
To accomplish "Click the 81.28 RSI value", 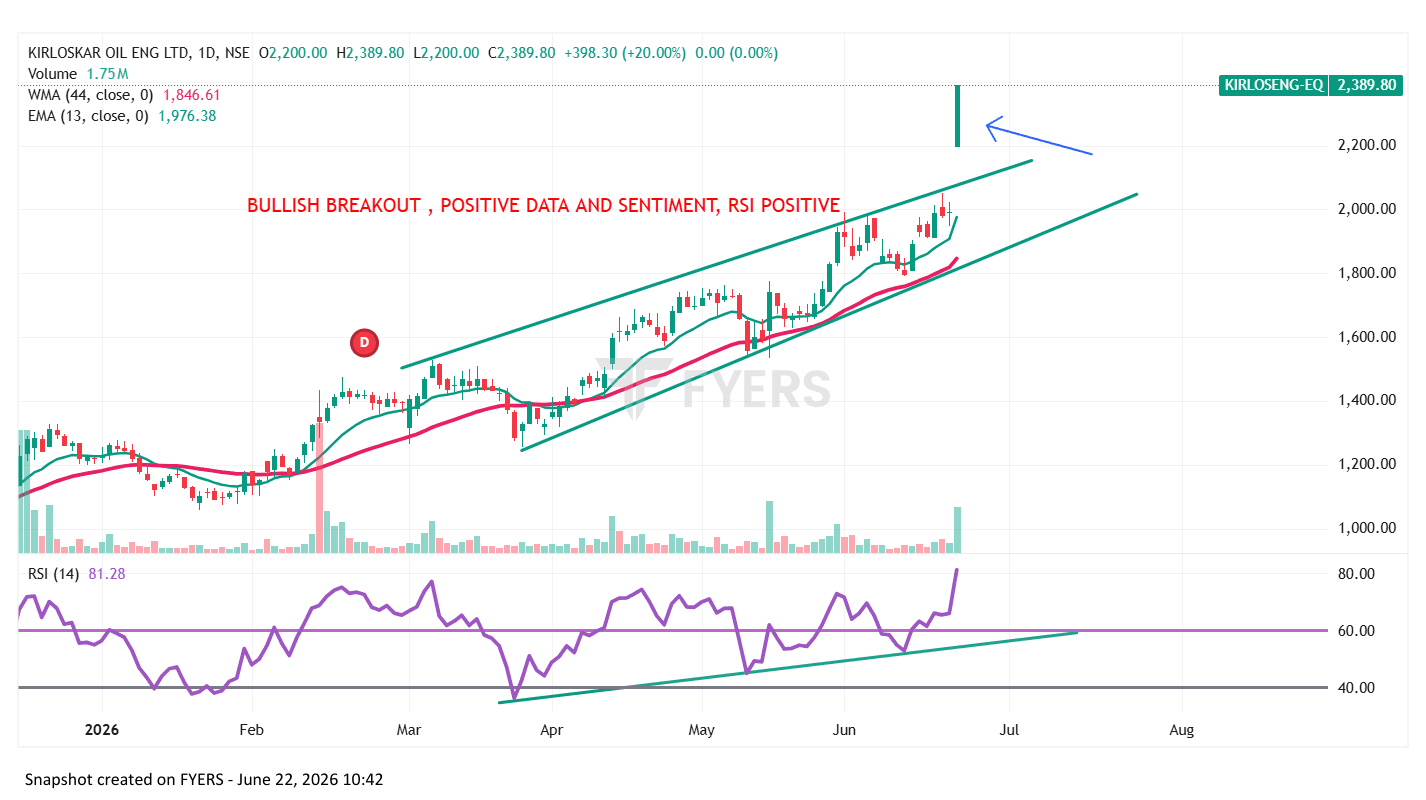I will [106, 574].
